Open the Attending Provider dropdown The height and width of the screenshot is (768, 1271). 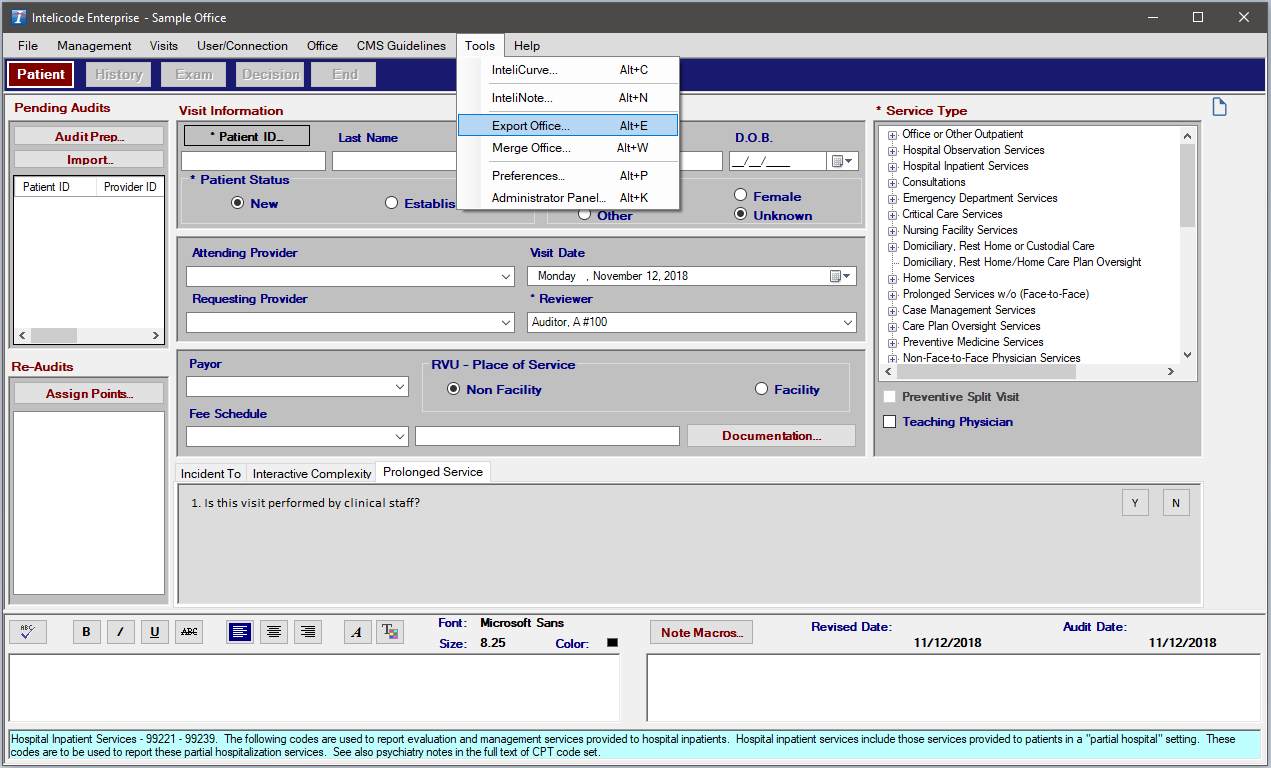(505, 277)
